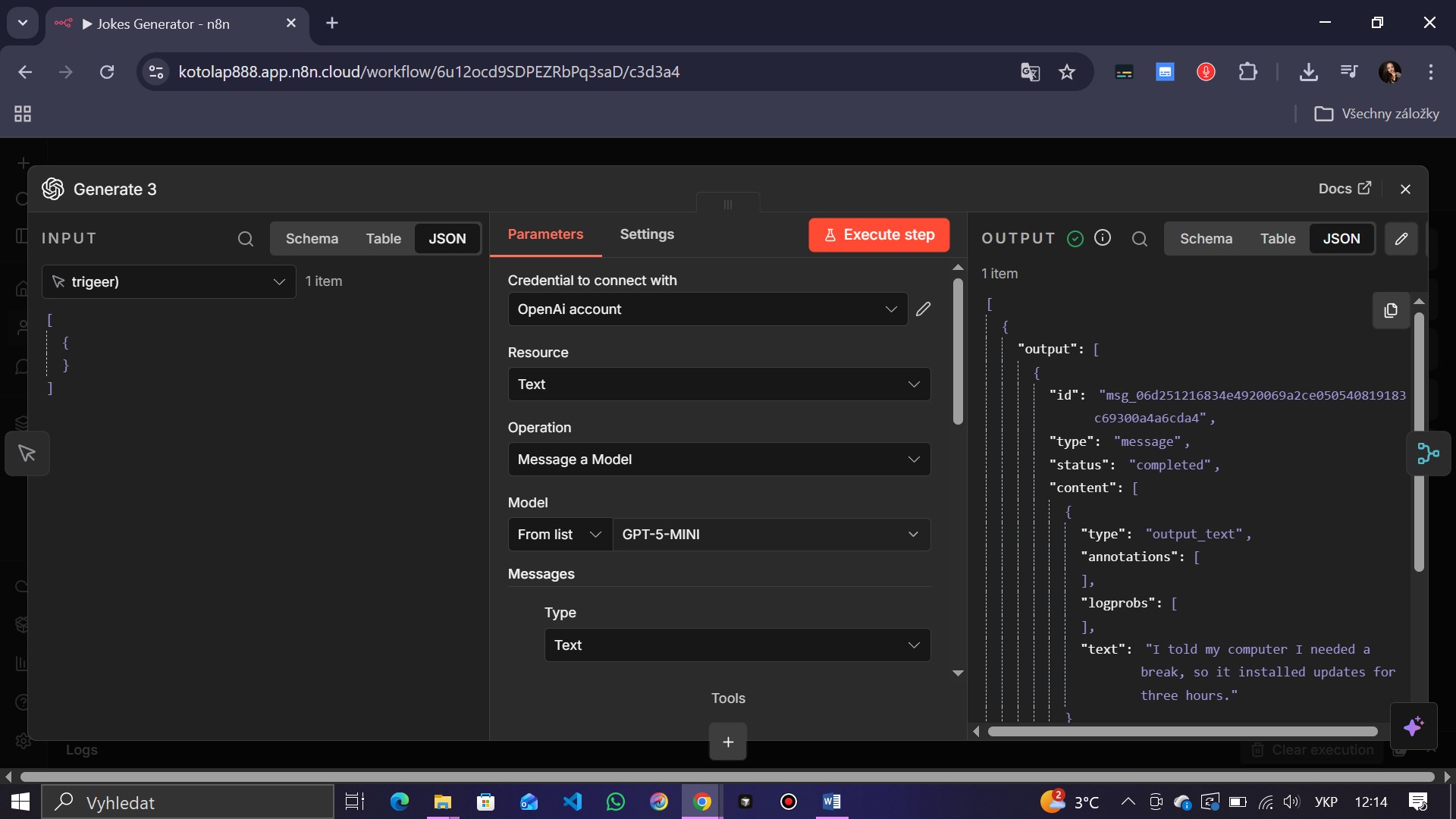Switch OUTPUT view to Table
Image resolution: width=1456 pixels, height=819 pixels.
(x=1278, y=239)
